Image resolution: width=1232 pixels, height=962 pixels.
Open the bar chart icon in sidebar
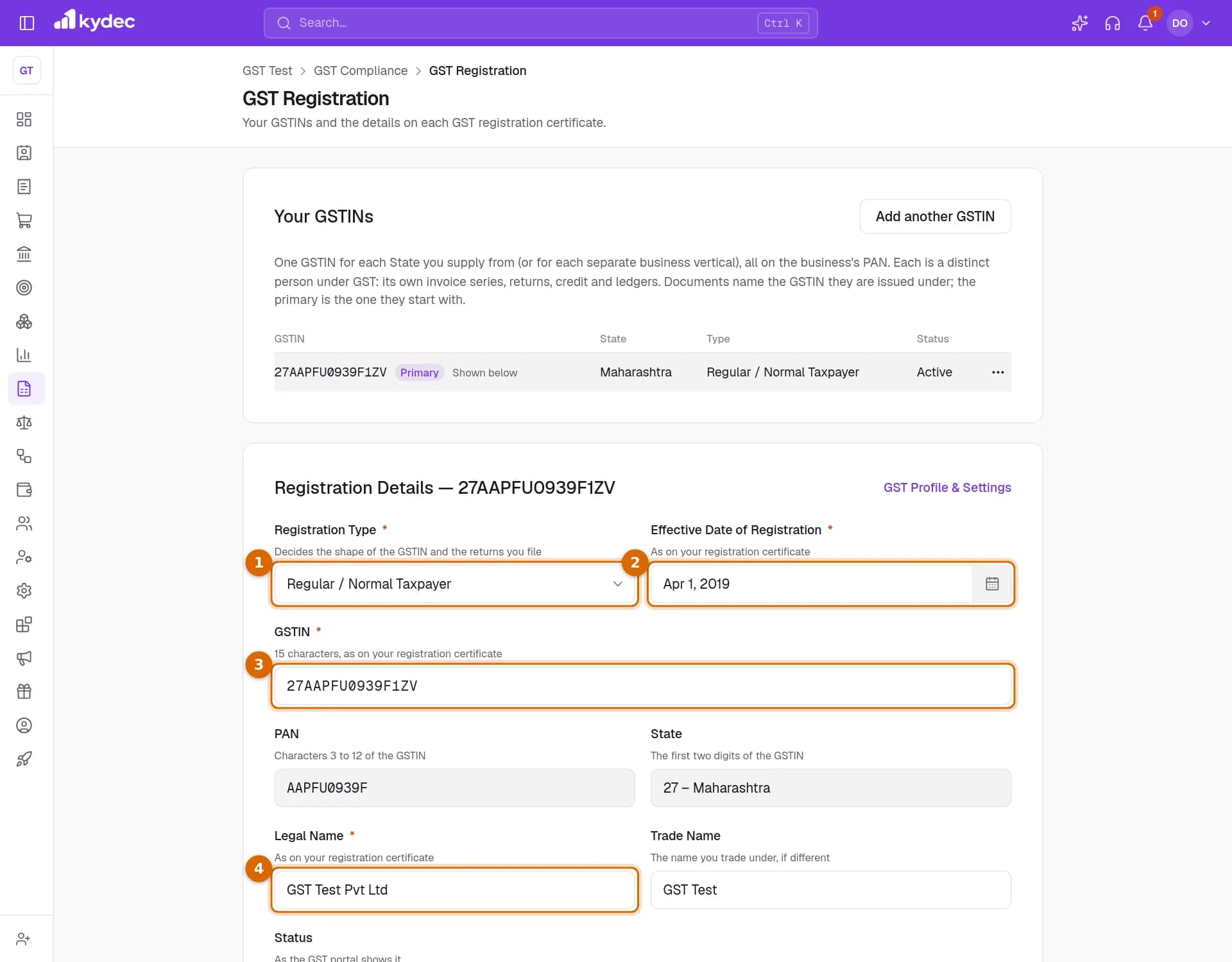[24, 355]
